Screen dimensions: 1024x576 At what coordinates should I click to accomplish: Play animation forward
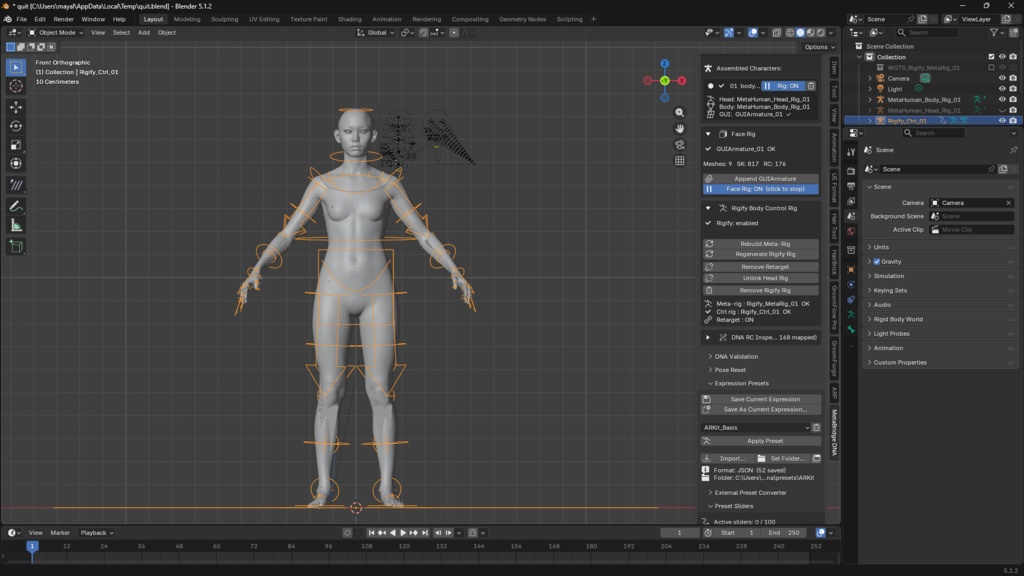[403, 533]
